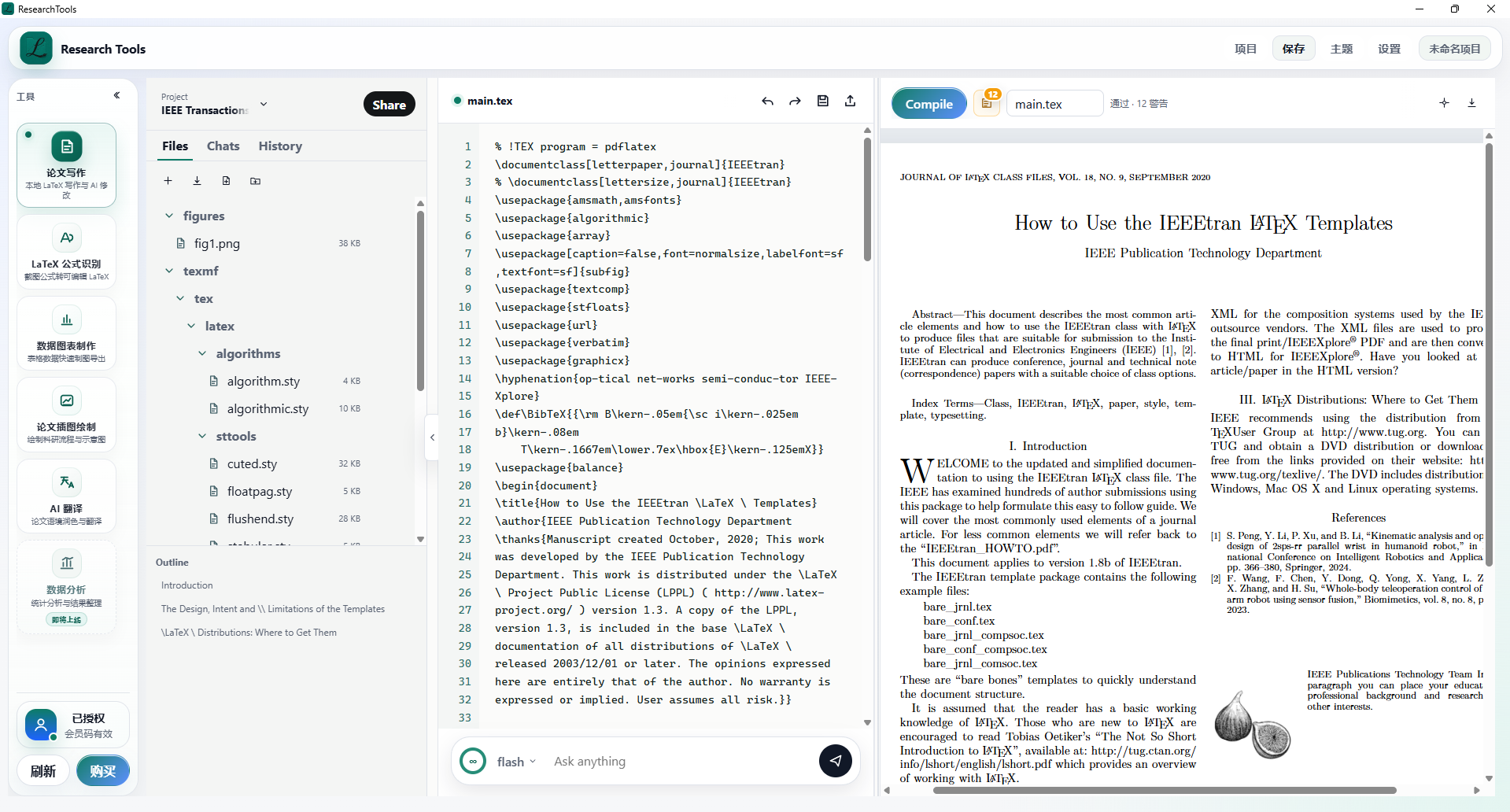Click the chat model circle icon beside flash
Screen dimensions: 1510x812
click(473, 761)
